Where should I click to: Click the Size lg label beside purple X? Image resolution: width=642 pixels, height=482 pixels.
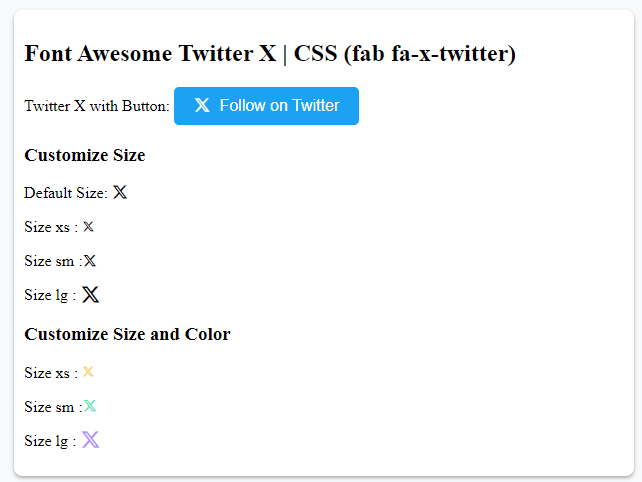[x=49, y=441]
